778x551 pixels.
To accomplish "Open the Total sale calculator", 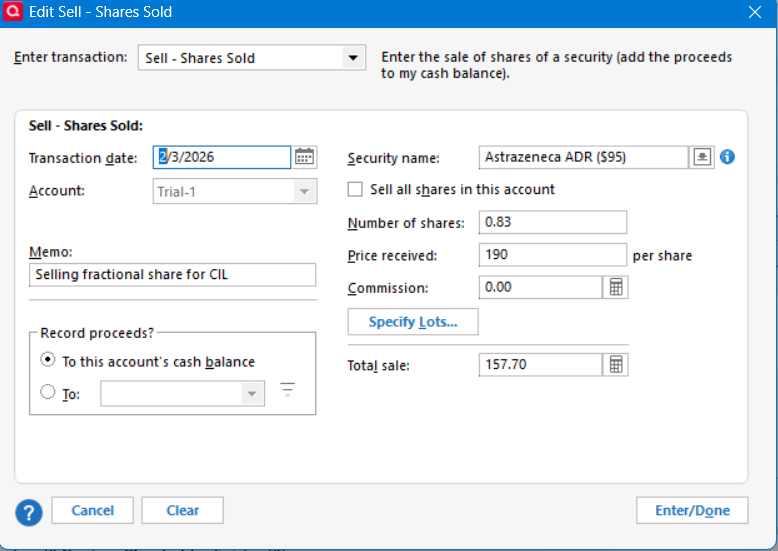I will (616, 365).
